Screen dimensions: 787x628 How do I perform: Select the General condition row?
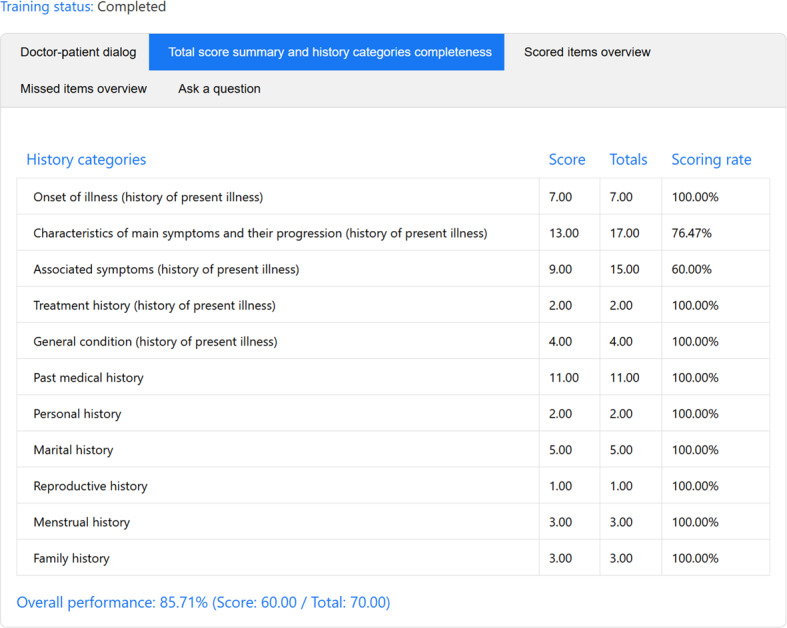coord(155,341)
